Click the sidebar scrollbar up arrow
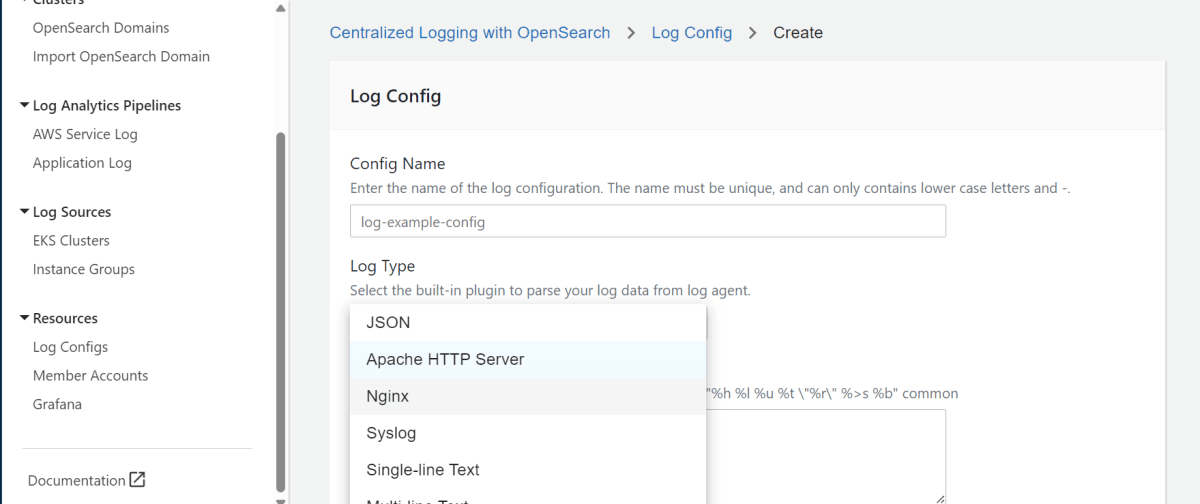 point(280,8)
